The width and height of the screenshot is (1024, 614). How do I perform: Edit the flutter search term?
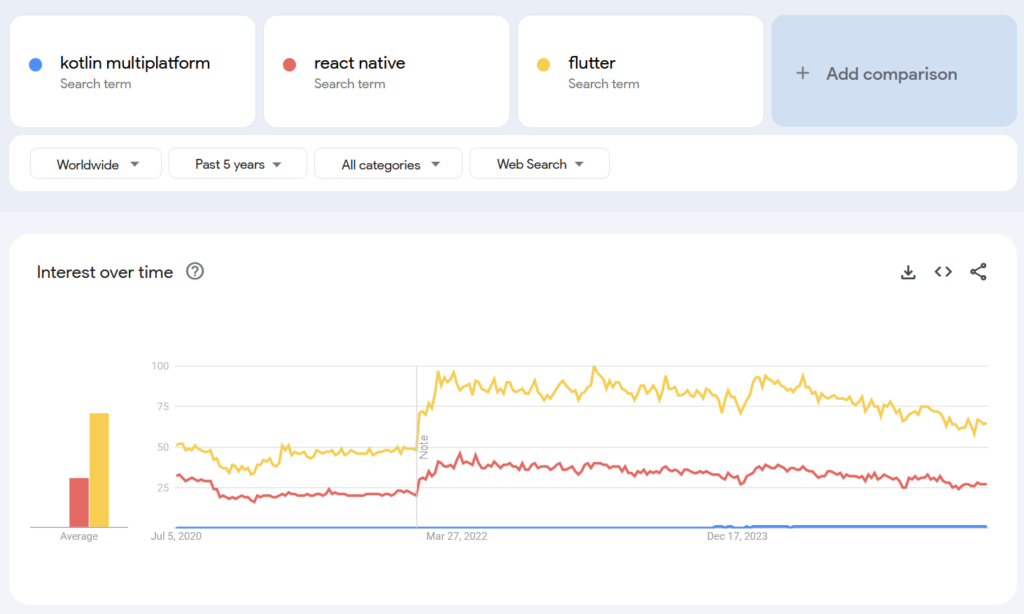click(x=641, y=71)
